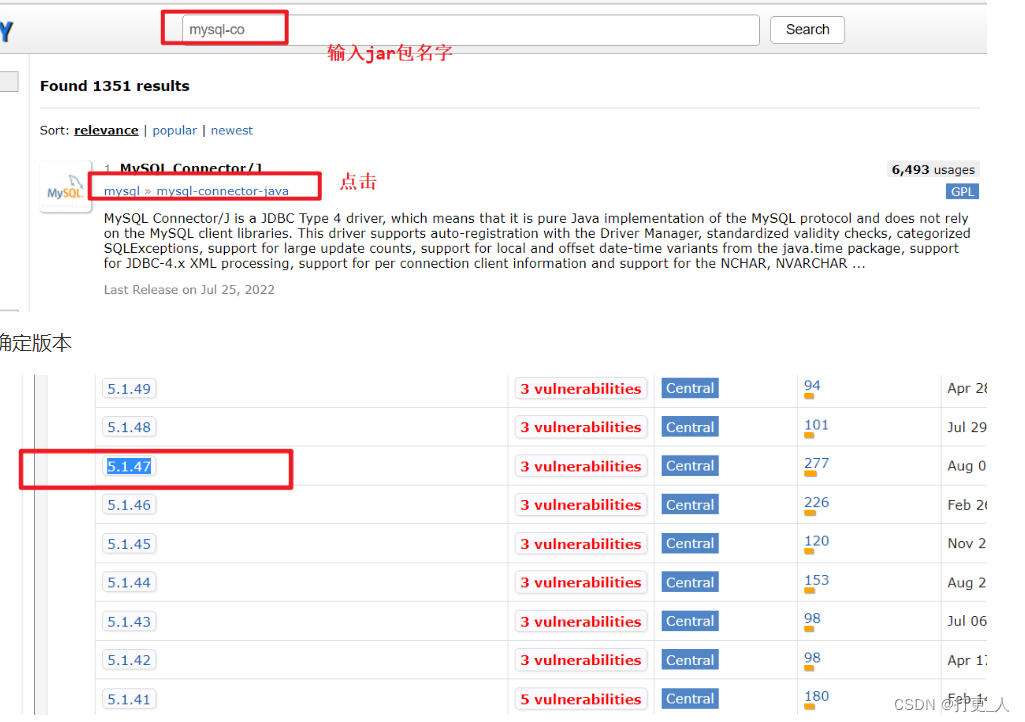Open the mysql-connector-java artifact link
The height and width of the screenshot is (722, 1025).
pos(222,191)
